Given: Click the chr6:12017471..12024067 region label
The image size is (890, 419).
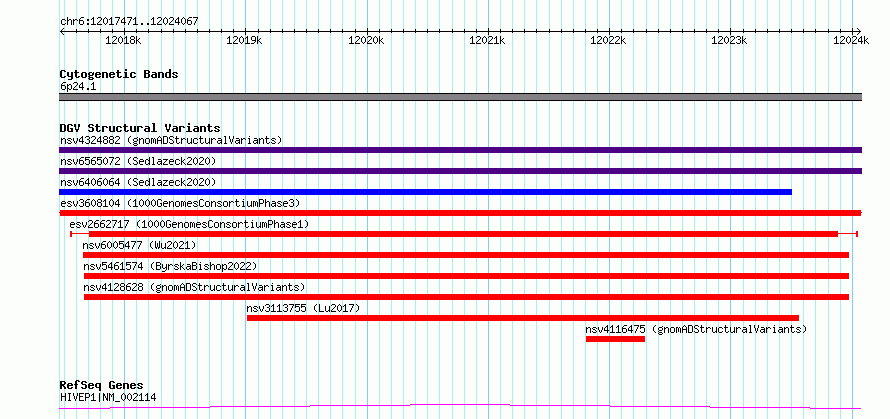Looking at the screenshot, I should (x=129, y=21).
